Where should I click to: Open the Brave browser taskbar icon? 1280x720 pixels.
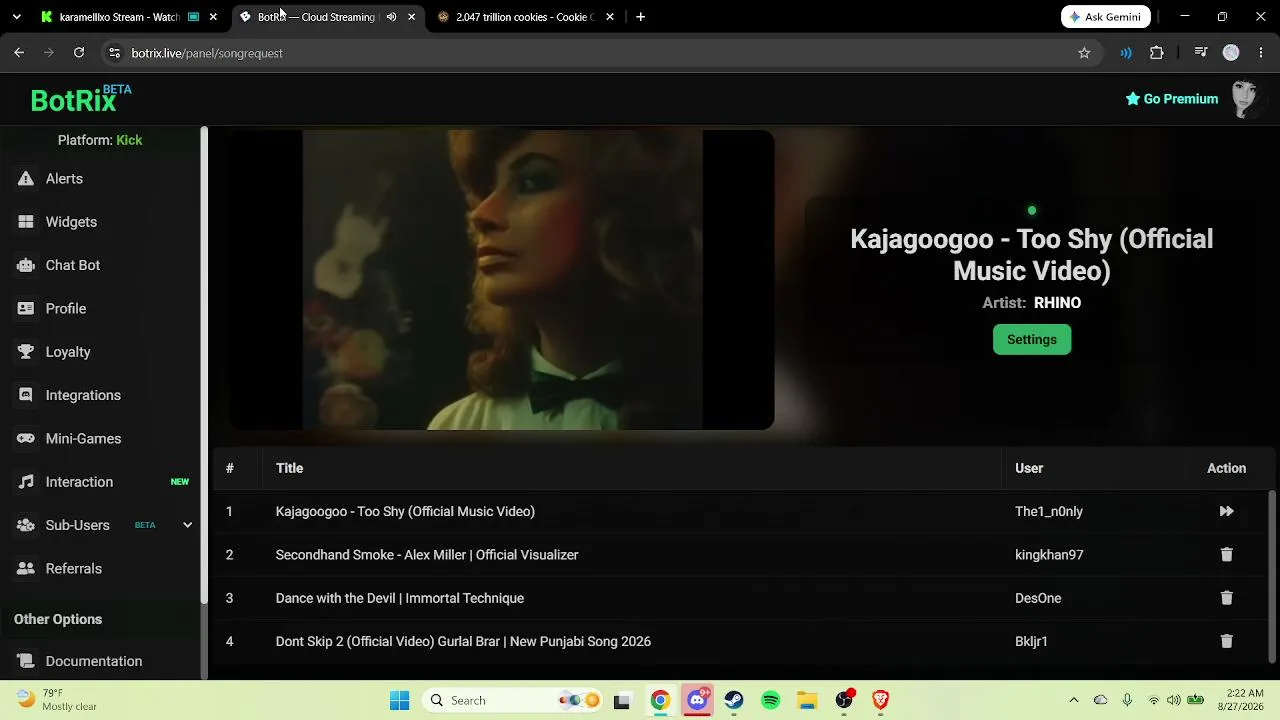coord(881,700)
